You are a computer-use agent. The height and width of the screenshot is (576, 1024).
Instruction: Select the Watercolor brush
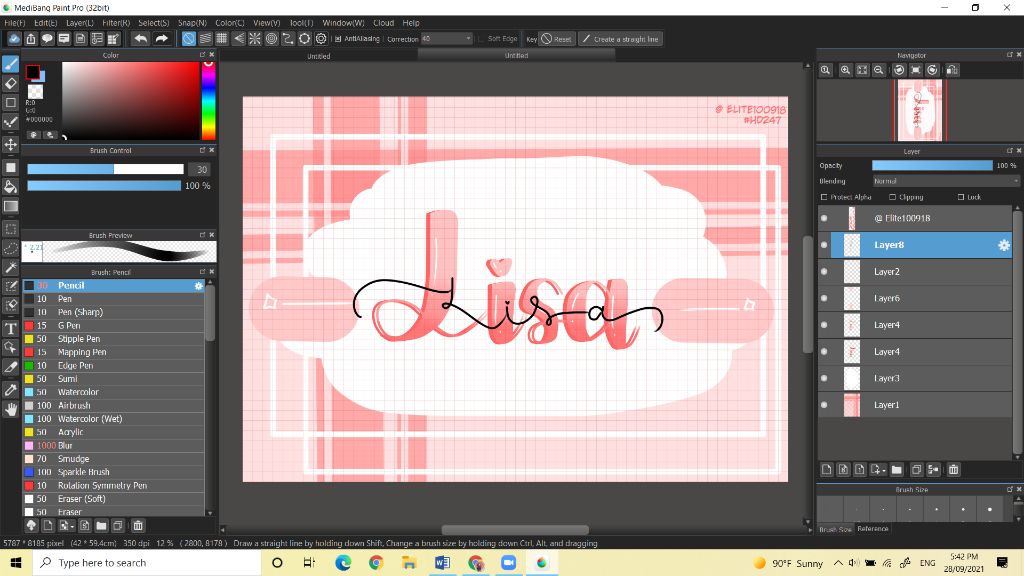click(114, 392)
